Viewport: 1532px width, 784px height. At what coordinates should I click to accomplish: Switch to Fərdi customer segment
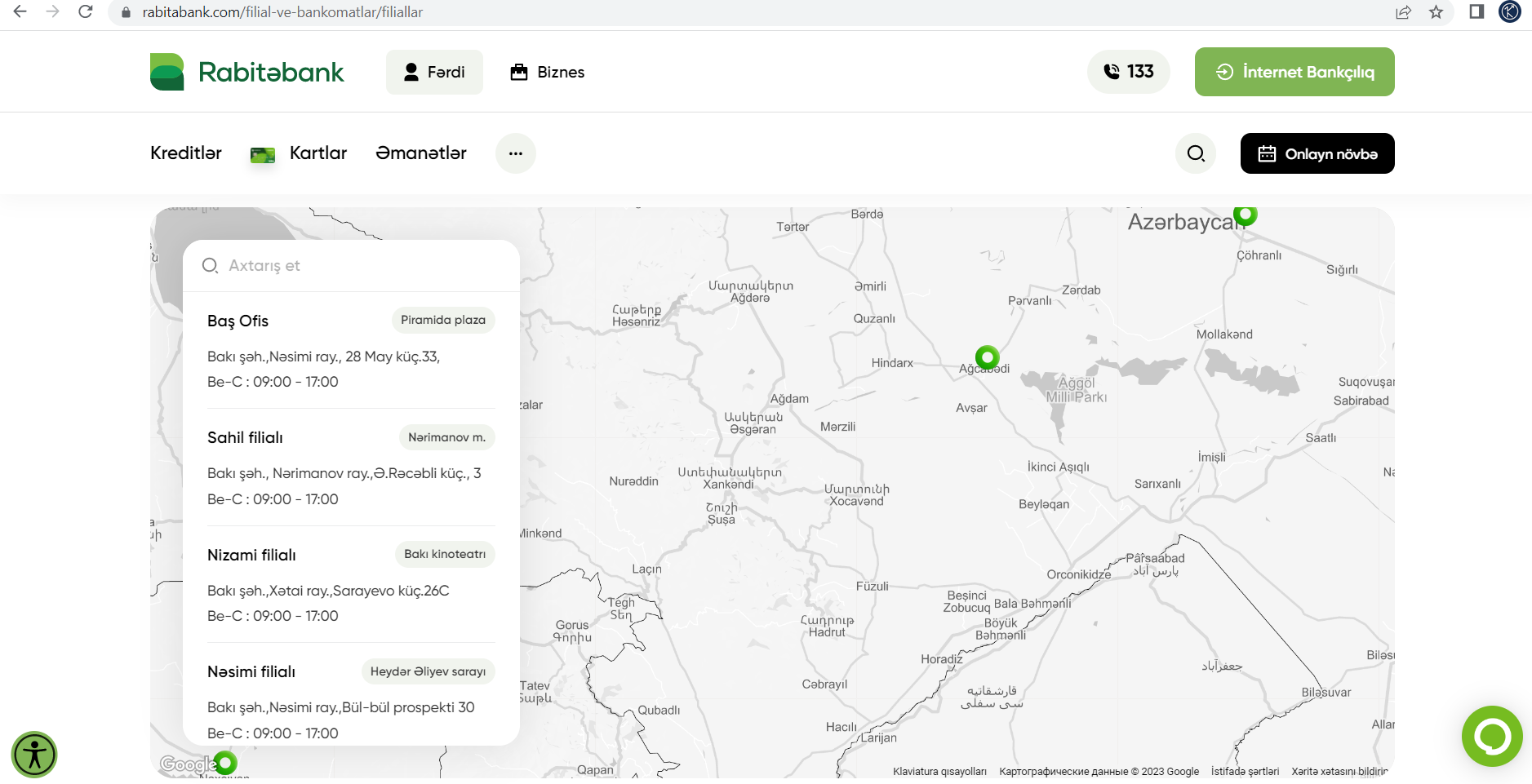click(x=434, y=72)
